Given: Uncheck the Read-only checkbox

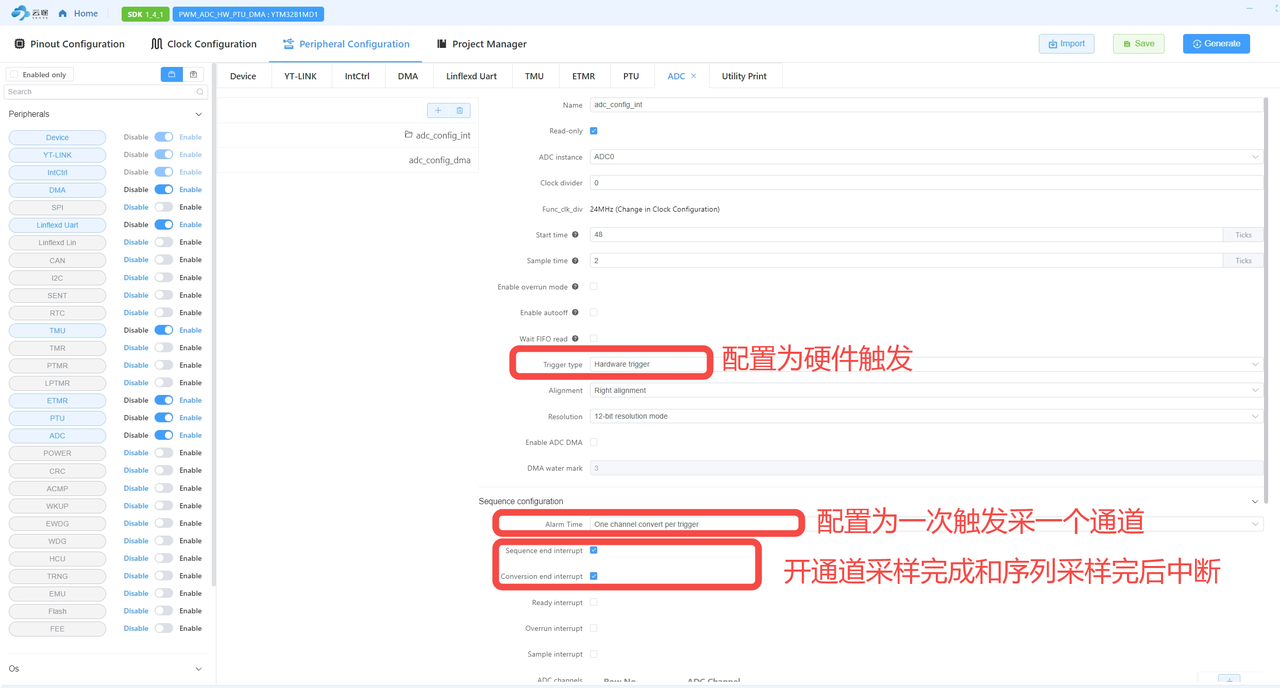Looking at the screenshot, I should tap(594, 131).
